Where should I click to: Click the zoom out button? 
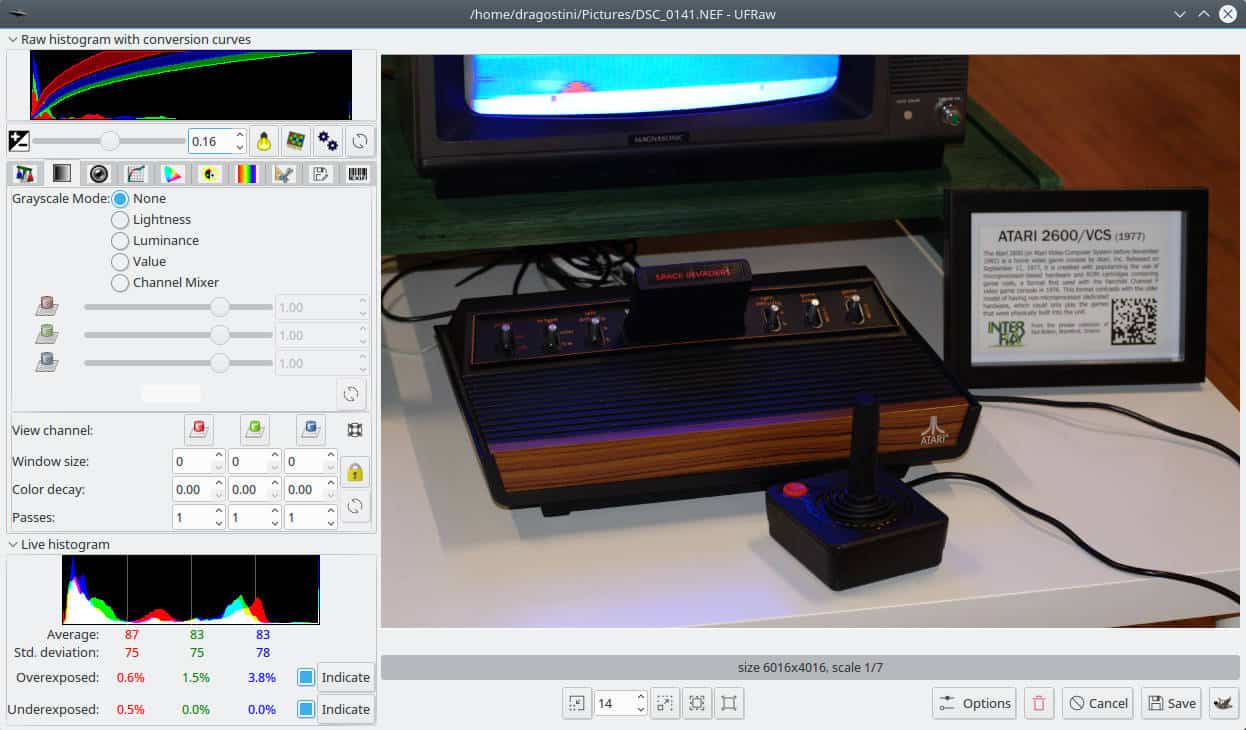(x=577, y=703)
